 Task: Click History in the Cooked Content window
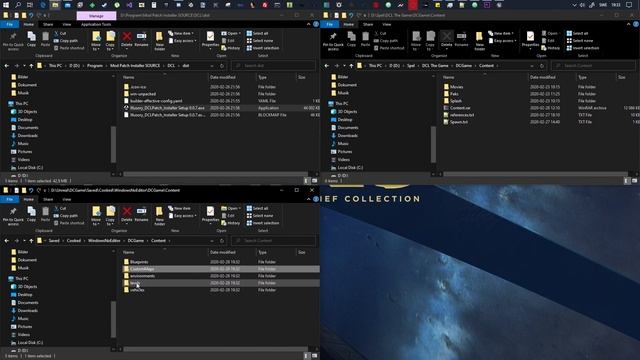pos(231,223)
